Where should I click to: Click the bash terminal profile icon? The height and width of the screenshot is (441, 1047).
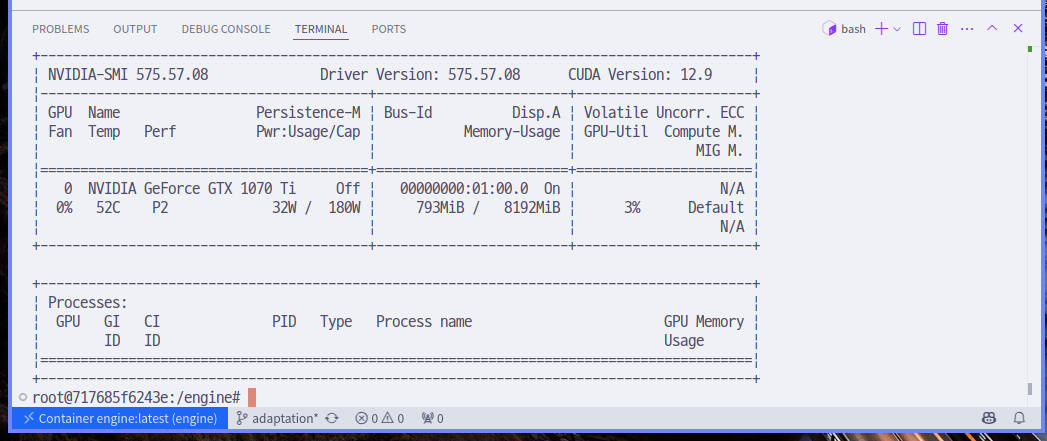[x=828, y=29]
